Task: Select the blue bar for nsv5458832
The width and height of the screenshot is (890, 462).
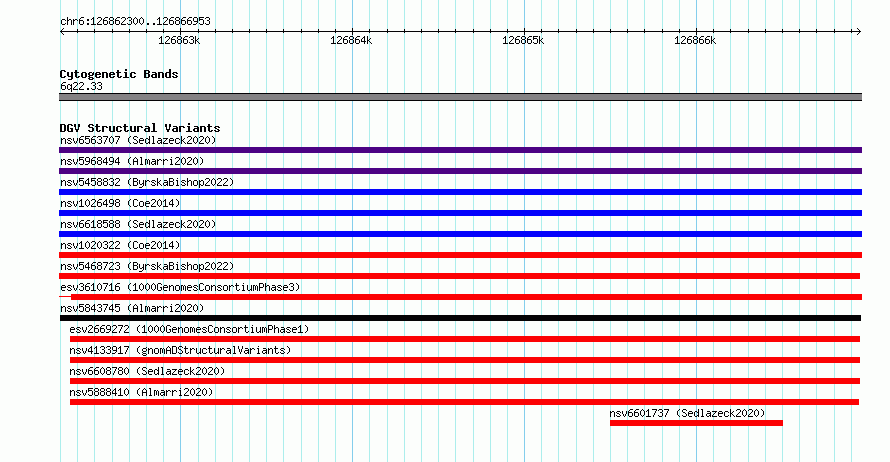Action: [x=460, y=192]
